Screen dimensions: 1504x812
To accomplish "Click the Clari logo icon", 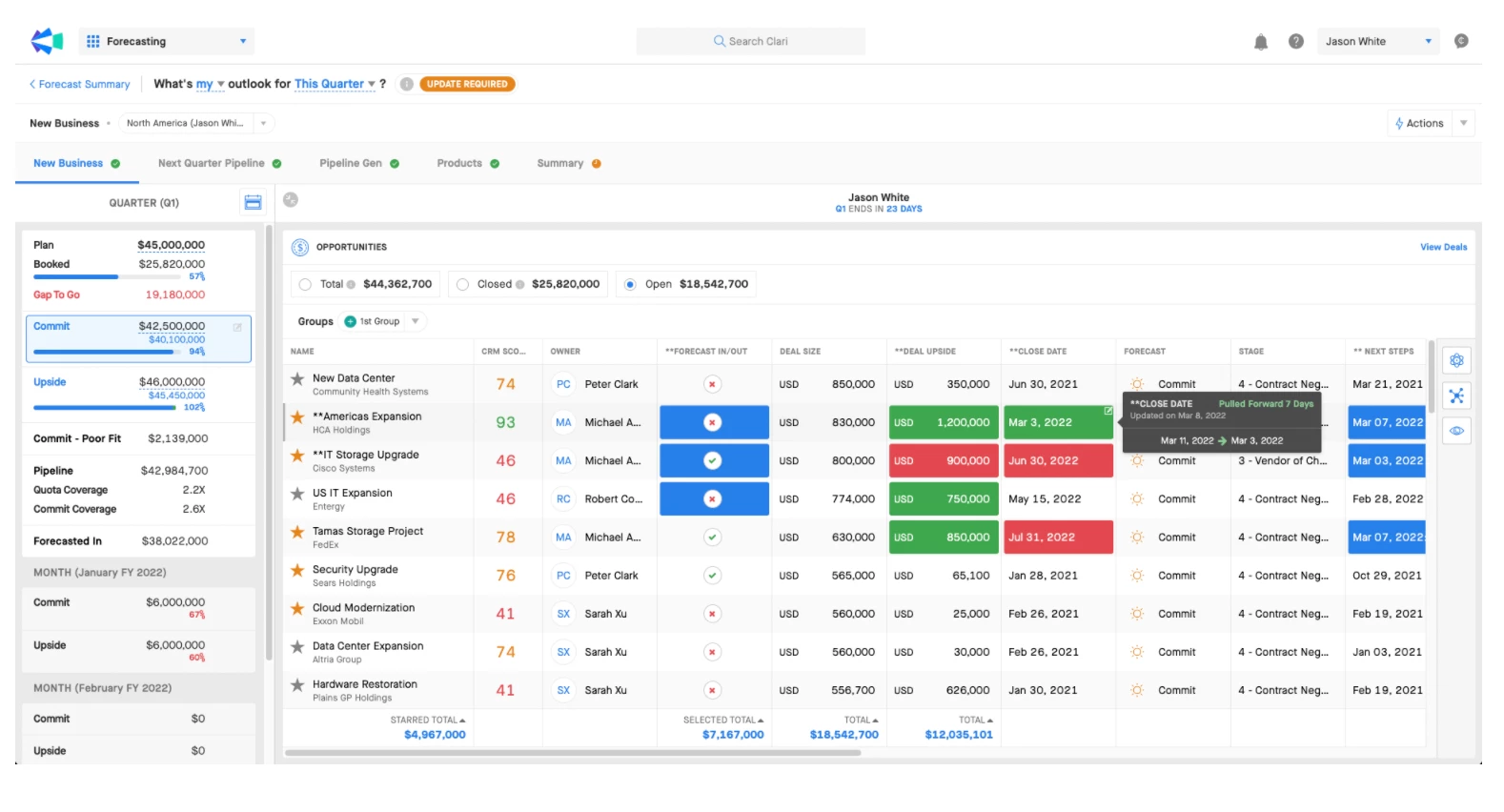I will pos(47,41).
